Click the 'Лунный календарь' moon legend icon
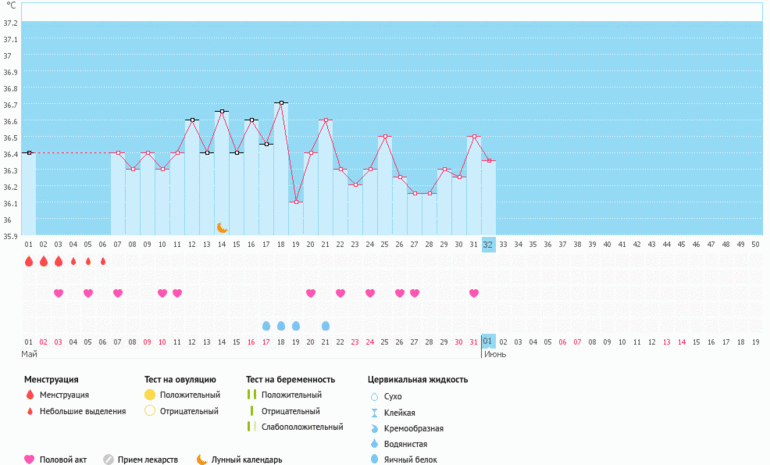The width and height of the screenshot is (770, 465). click(x=201, y=460)
